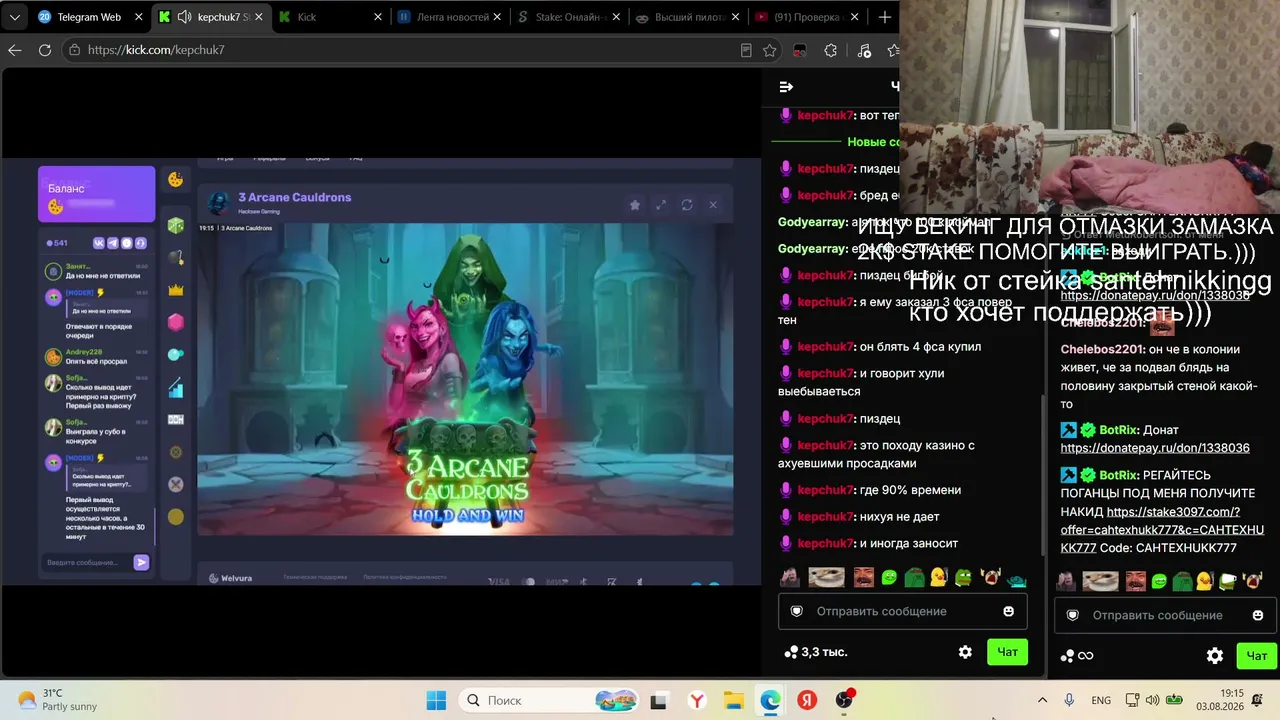Click the casino chat message field
Viewport: 1280px width, 720px height.
click(x=88, y=562)
